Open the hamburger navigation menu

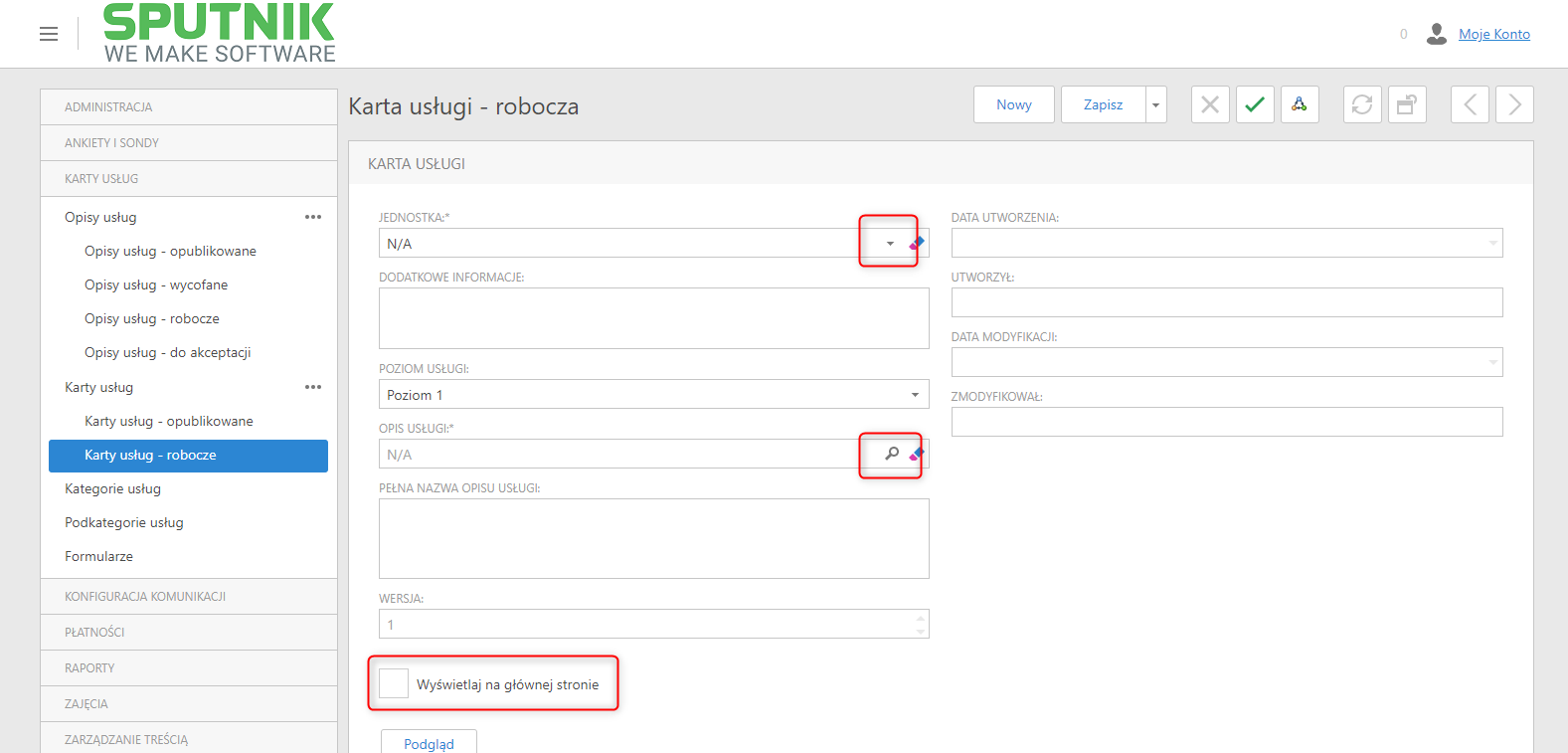coord(49,34)
